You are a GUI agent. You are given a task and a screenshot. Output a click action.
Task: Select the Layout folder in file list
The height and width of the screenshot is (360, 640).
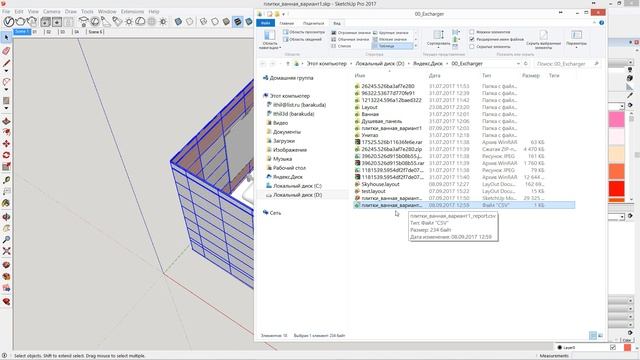[x=464, y=107]
